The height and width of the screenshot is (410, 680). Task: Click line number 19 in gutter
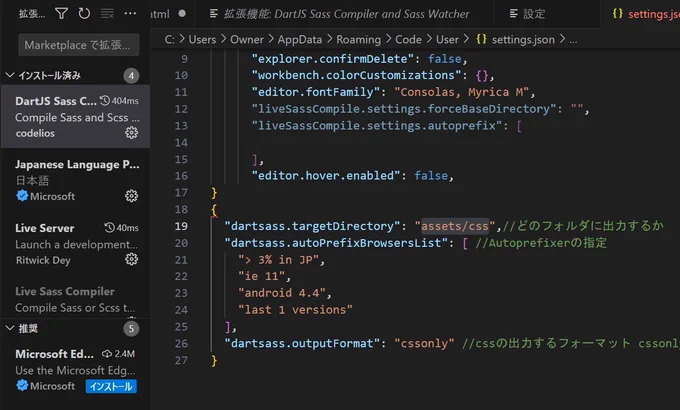point(181,226)
